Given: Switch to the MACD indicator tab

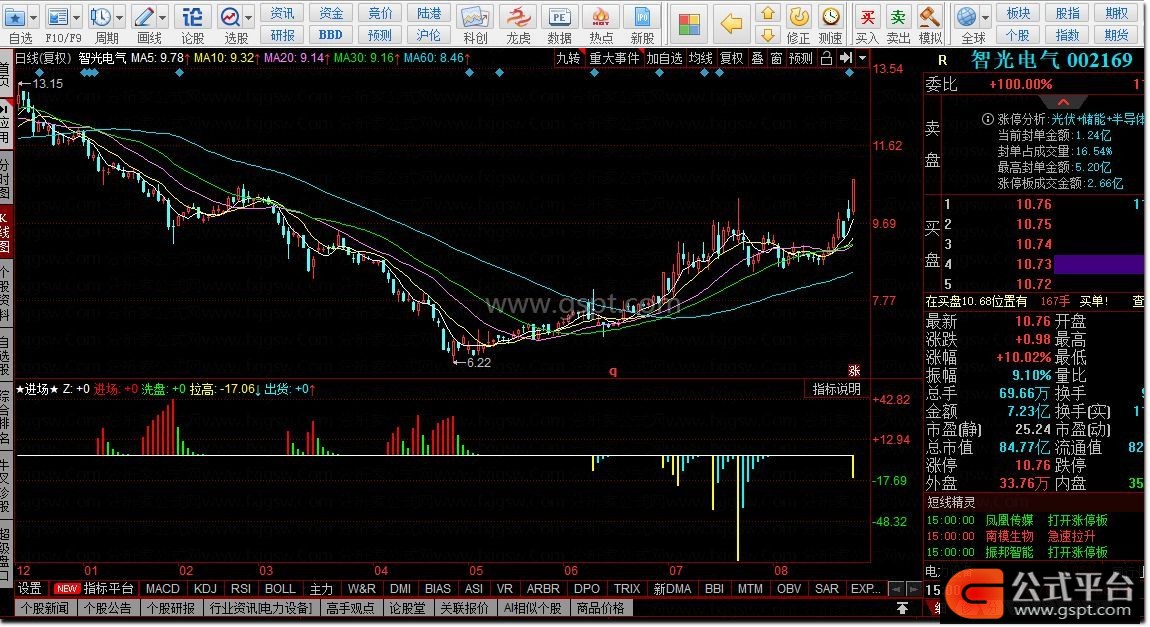Looking at the screenshot, I should [x=163, y=589].
